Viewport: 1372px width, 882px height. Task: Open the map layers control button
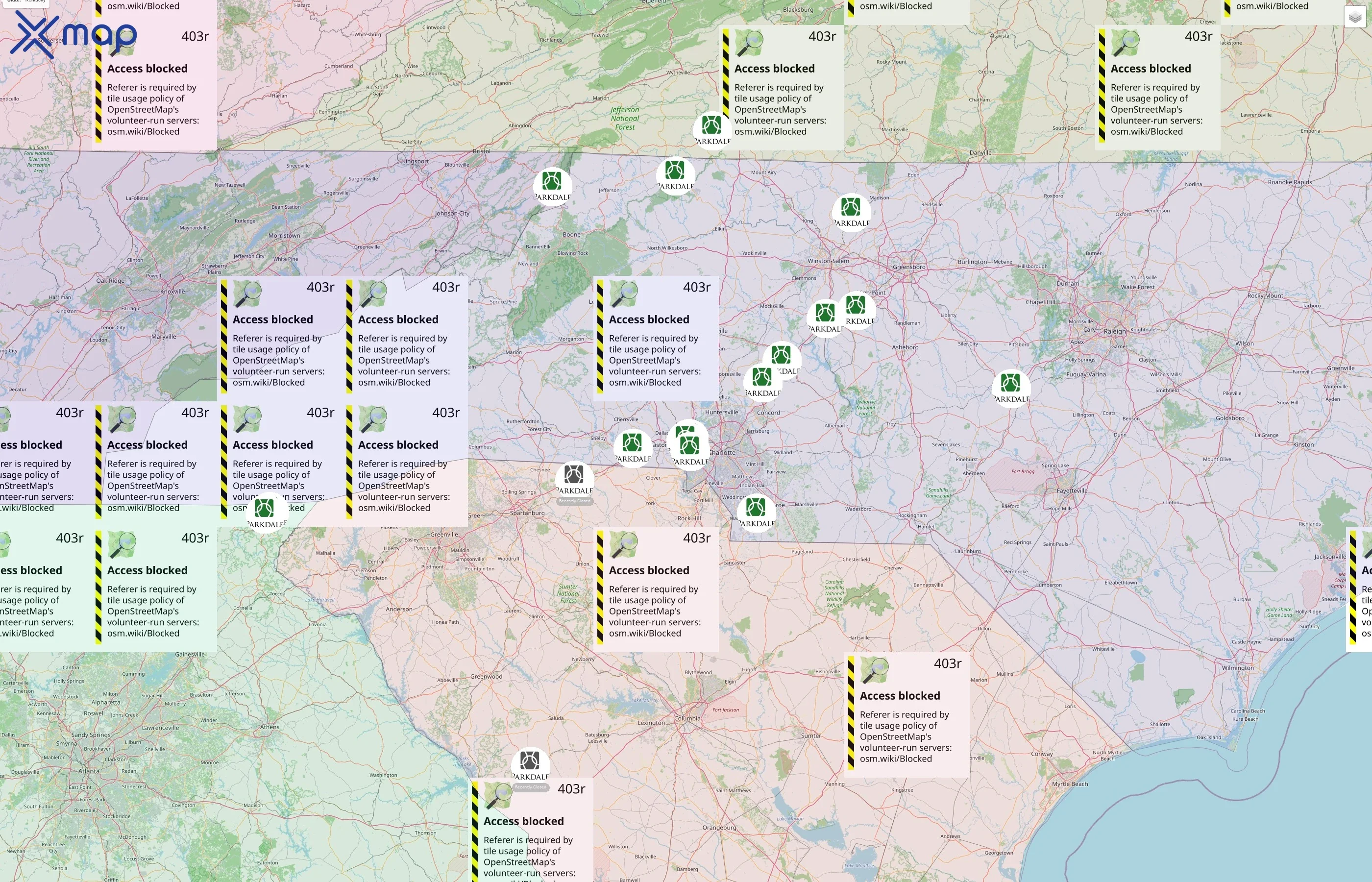1355,17
